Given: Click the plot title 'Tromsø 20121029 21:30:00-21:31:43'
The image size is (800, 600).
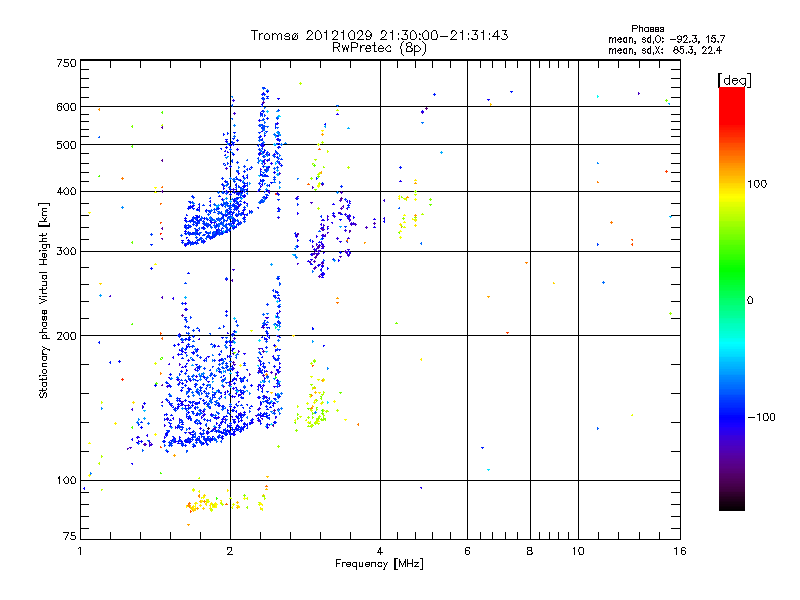Looking at the screenshot, I should click(379, 35).
